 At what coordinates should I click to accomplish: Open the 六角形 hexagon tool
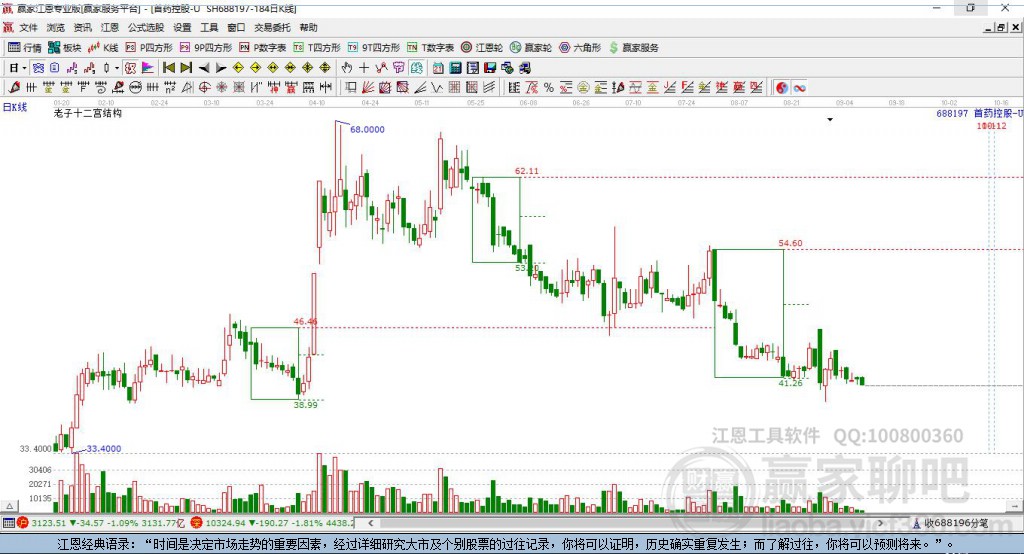click(580, 48)
